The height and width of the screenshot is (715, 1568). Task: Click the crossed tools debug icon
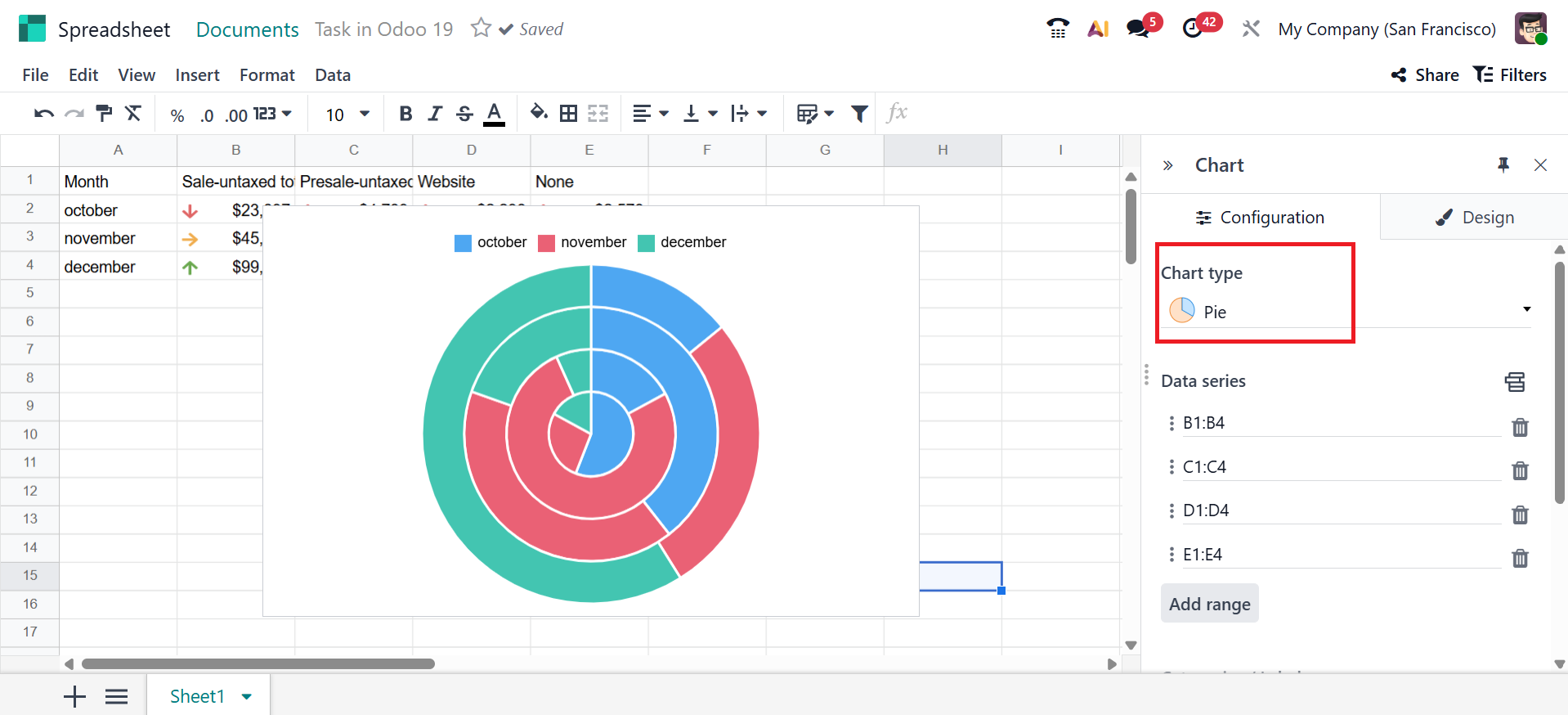click(1251, 29)
